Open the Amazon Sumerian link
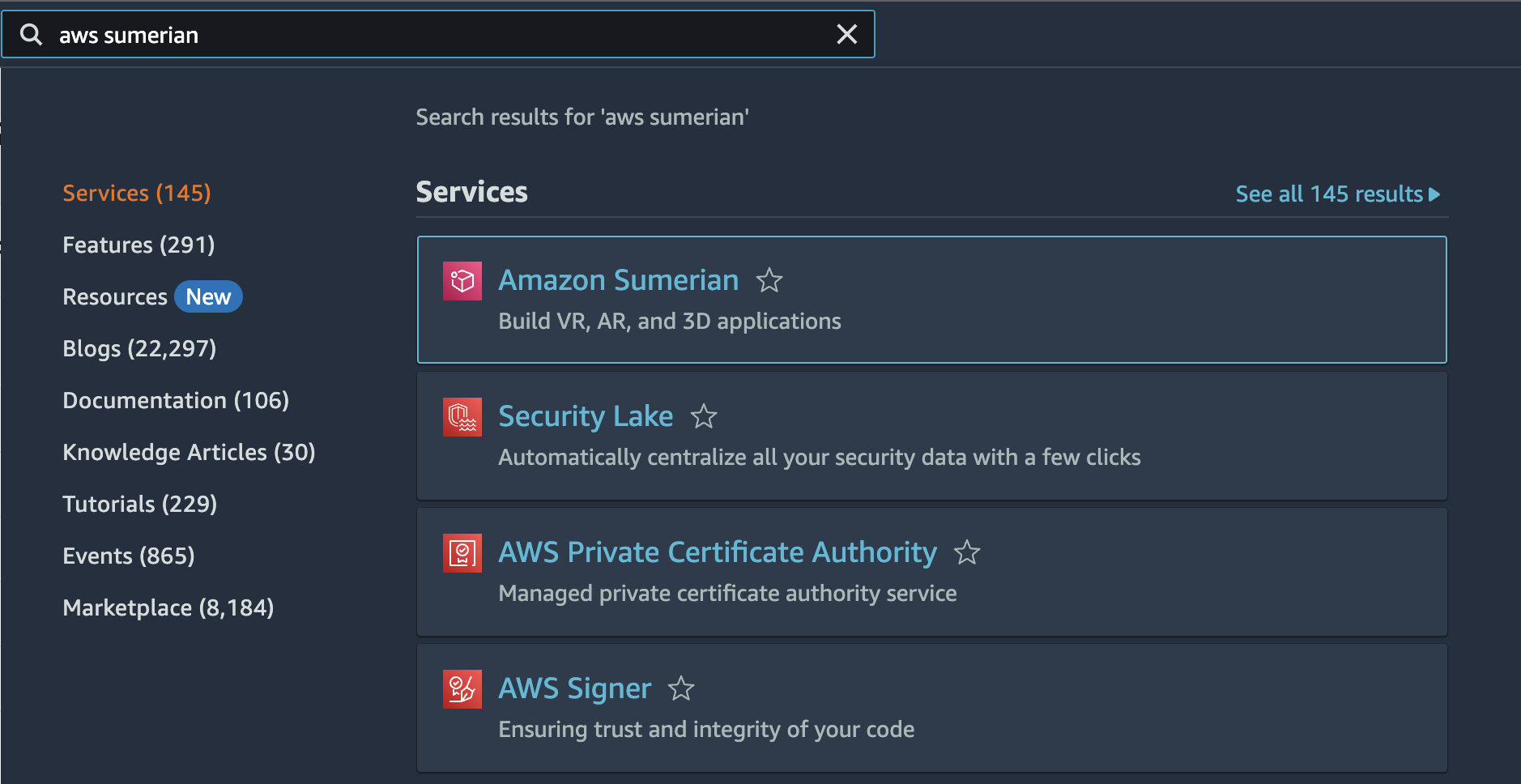The width and height of the screenshot is (1521, 784). coord(618,280)
